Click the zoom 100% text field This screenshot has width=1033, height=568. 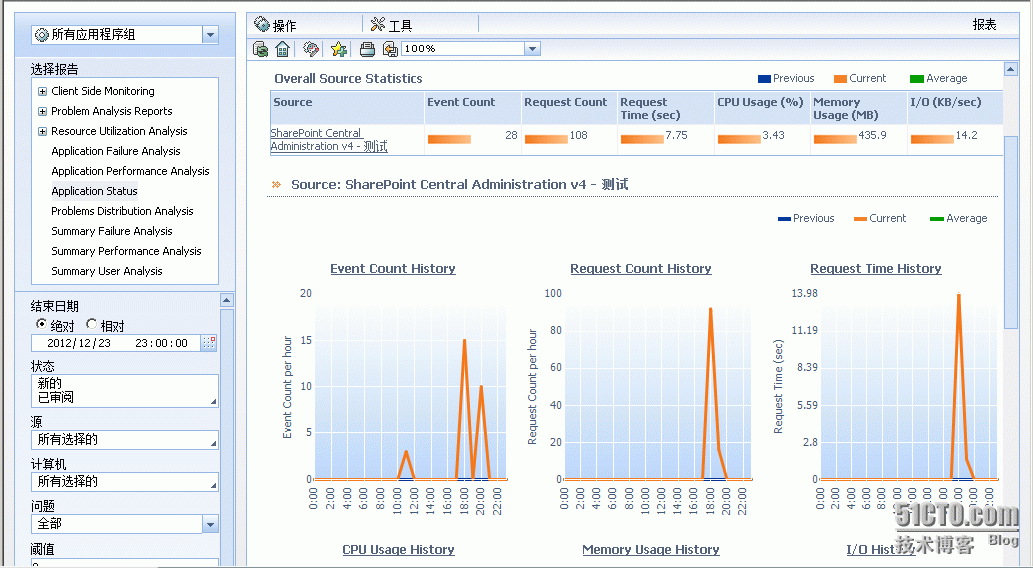(x=463, y=49)
